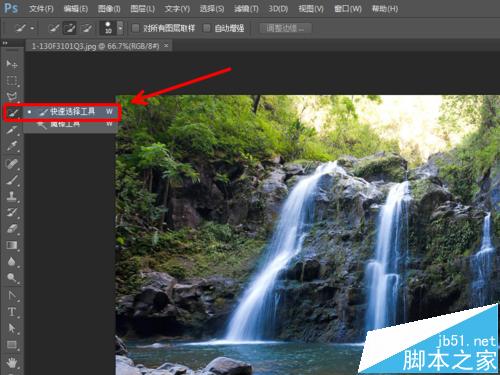Select the Move tool
This screenshot has height=375, width=500.
point(12,64)
